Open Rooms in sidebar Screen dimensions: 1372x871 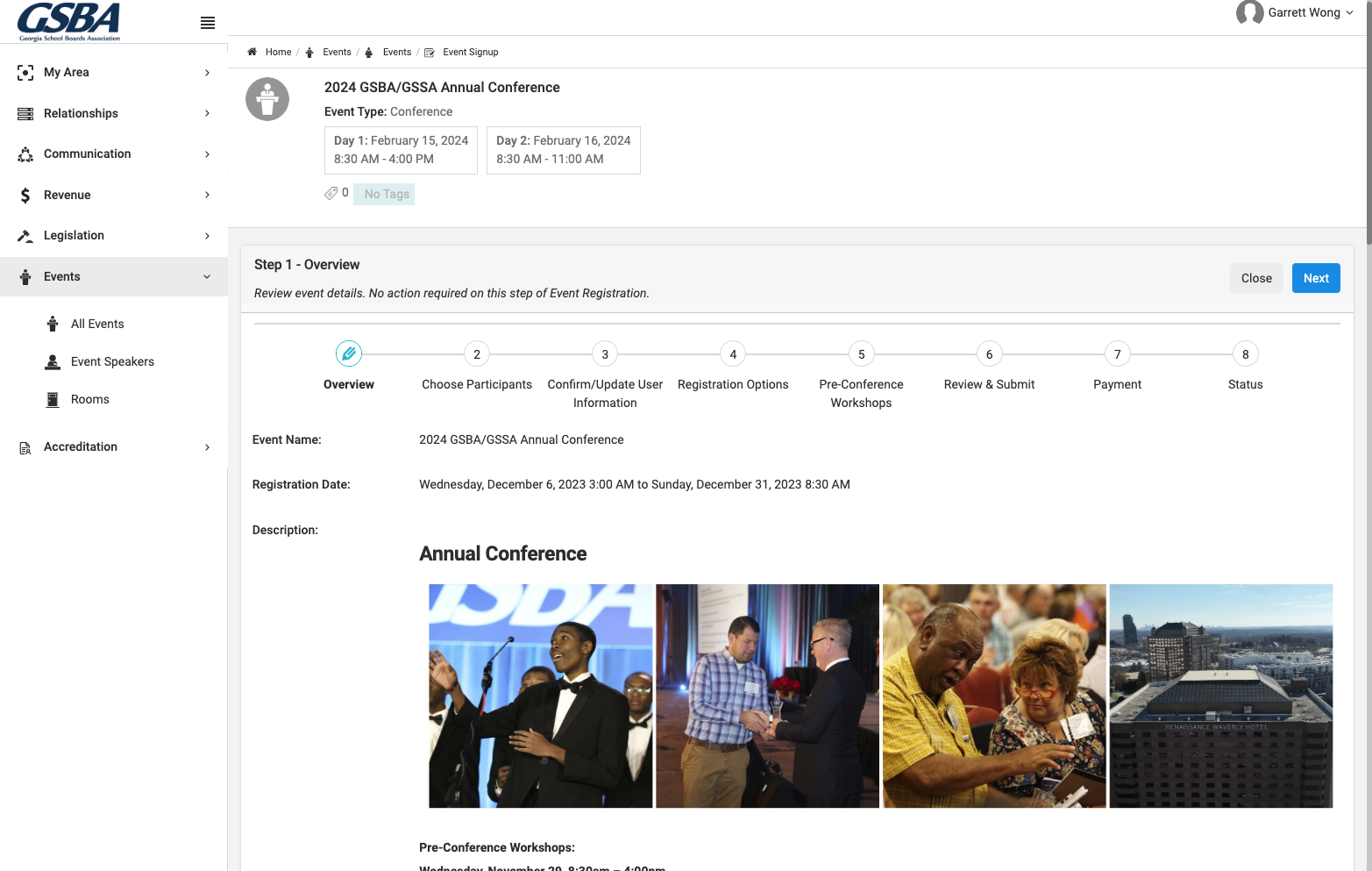pyautogui.click(x=90, y=399)
